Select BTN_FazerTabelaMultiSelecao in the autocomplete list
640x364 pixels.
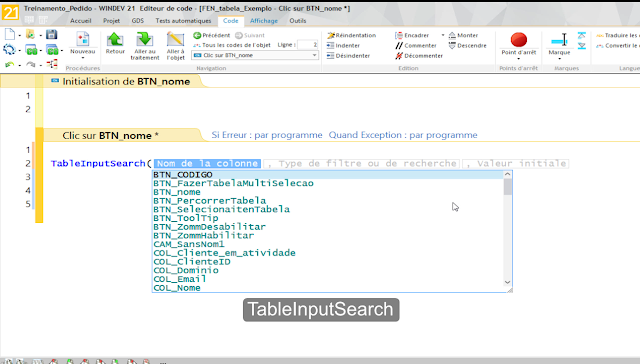click(329, 184)
